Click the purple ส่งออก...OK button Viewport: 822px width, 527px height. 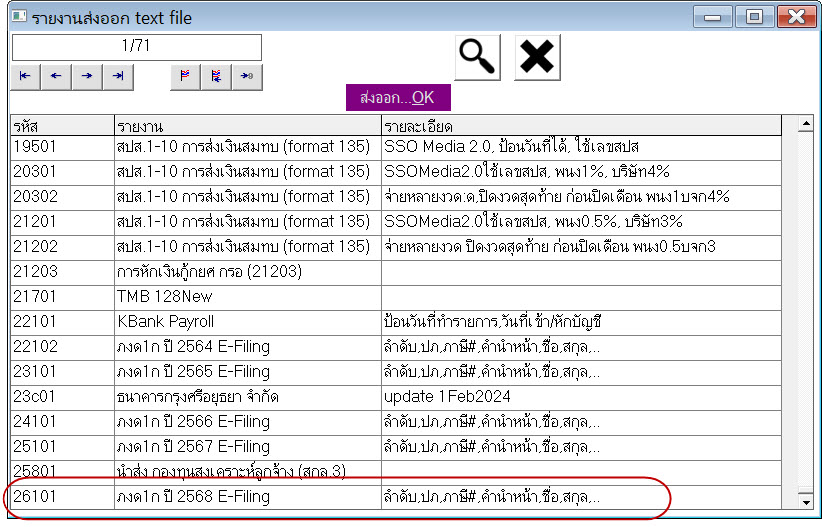point(398,98)
